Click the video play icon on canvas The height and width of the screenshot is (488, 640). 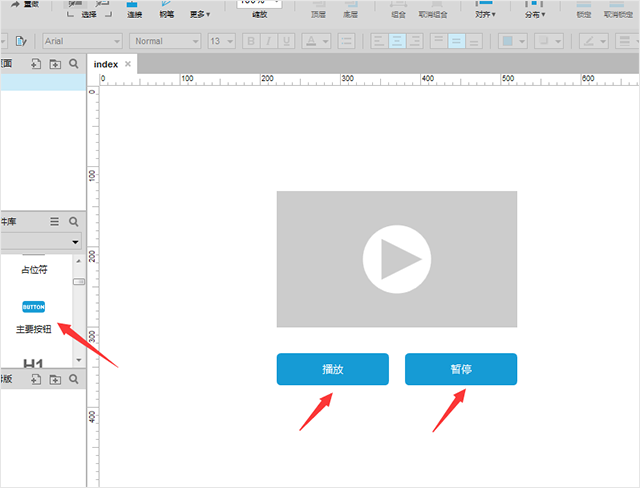pyautogui.click(x=397, y=259)
